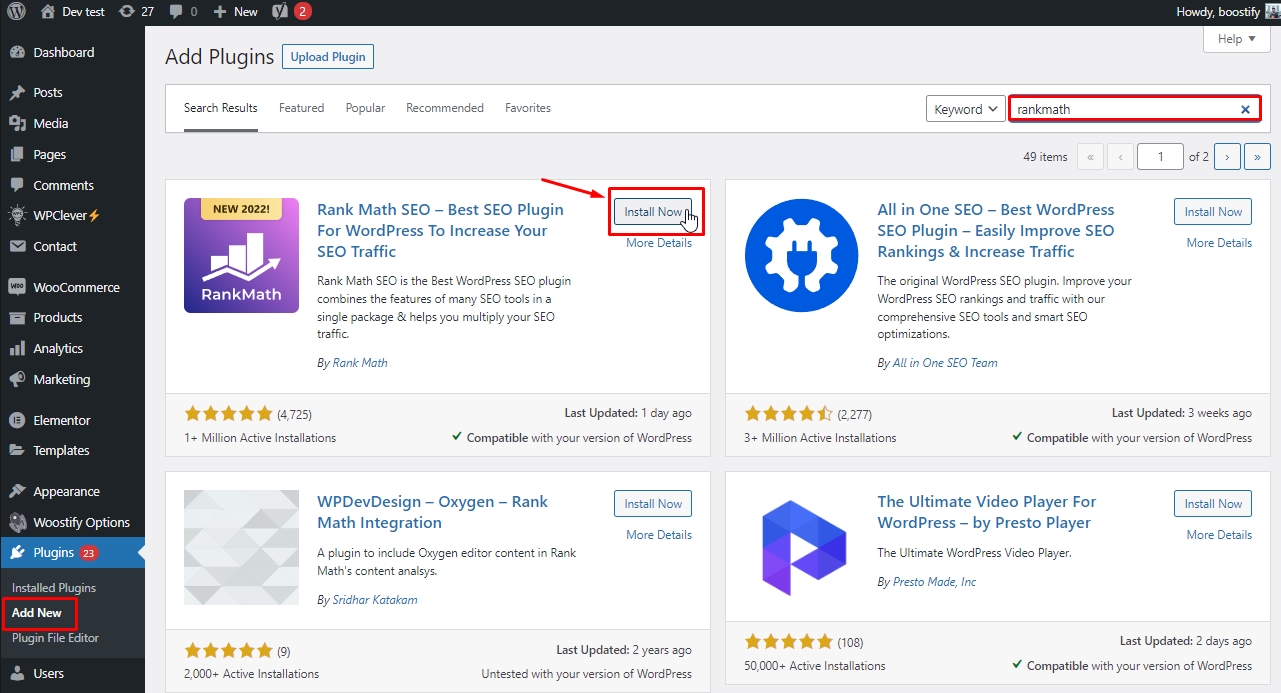Install the Rank Math SEO plugin
This screenshot has height=693, width=1281.
coord(653,212)
